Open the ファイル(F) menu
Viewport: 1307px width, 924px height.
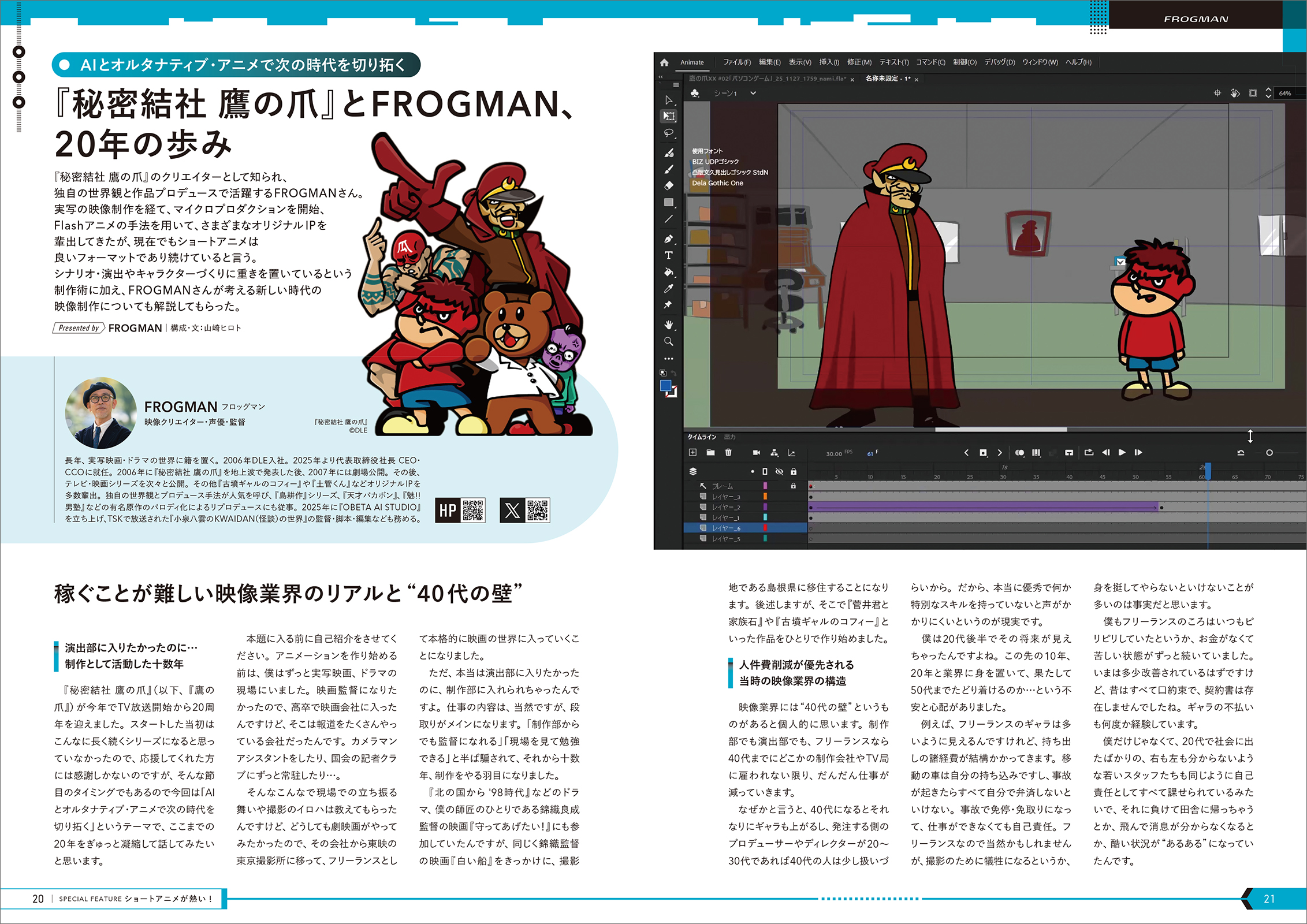pyautogui.click(x=737, y=62)
